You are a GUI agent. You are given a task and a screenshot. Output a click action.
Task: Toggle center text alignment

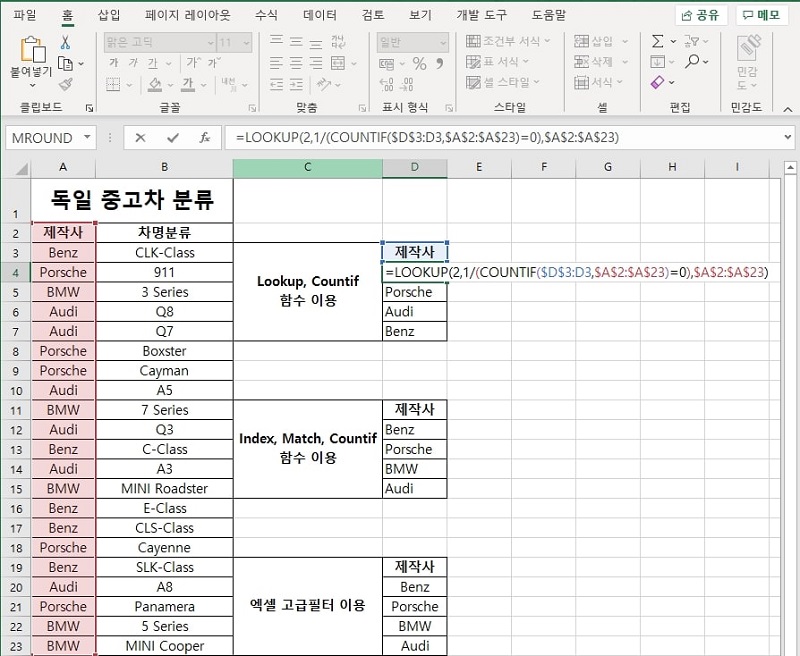[x=296, y=63]
